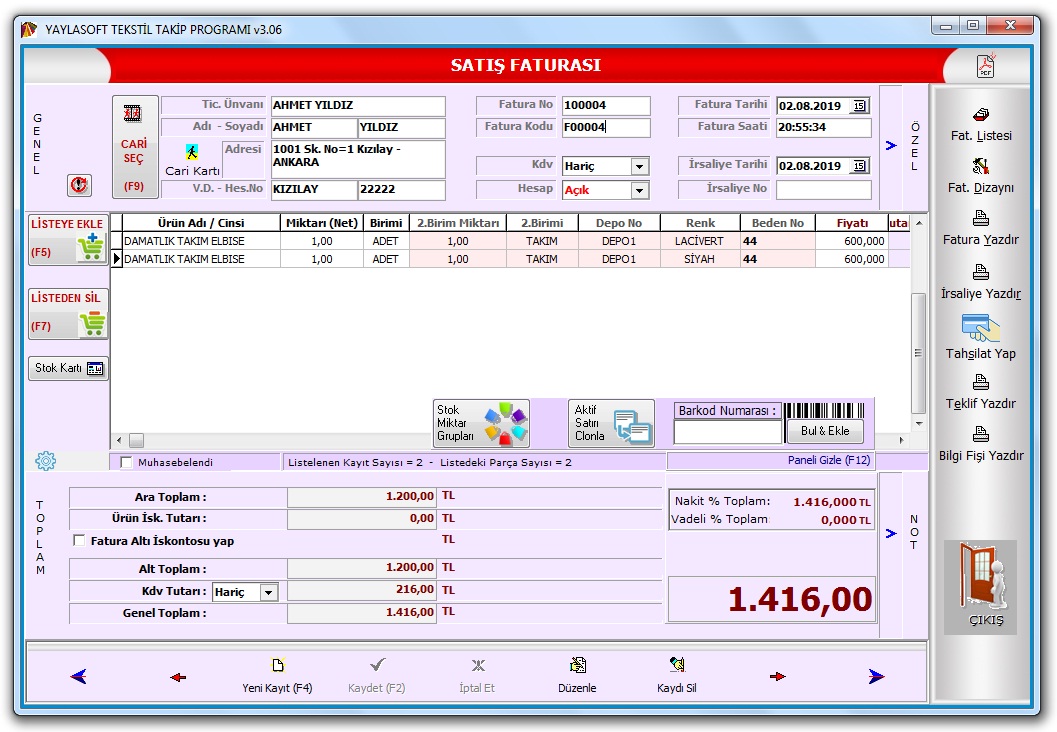
Task: Open Fatura Tarihi calendar picker
Action: (859, 106)
